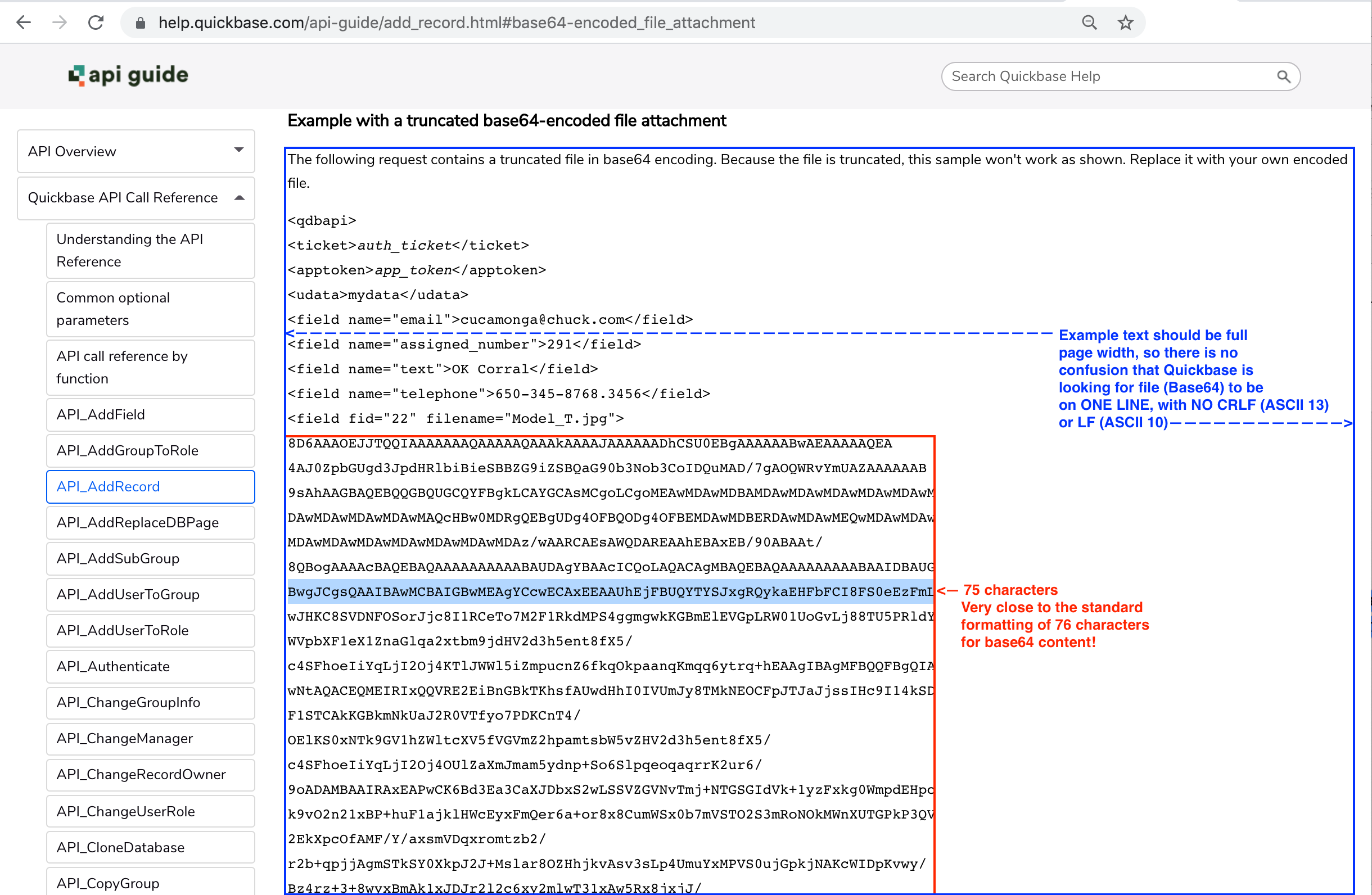Select the API_AddRecord sidebar item

tap(108, 486)
